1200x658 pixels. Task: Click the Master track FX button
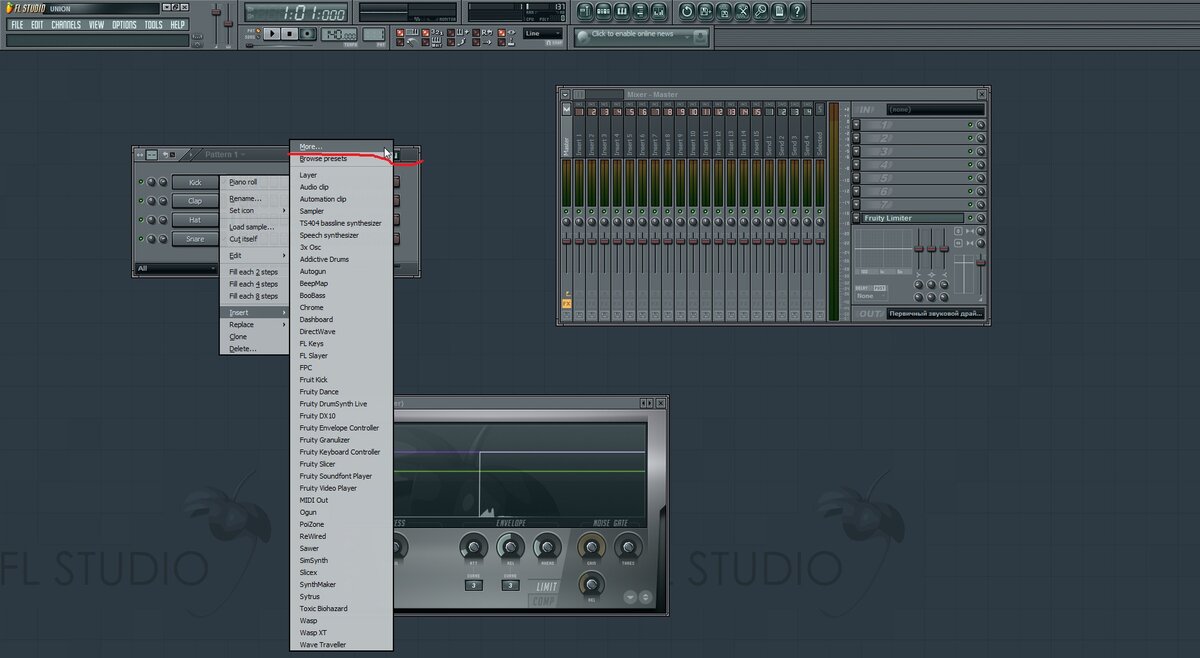pos(566,303)
